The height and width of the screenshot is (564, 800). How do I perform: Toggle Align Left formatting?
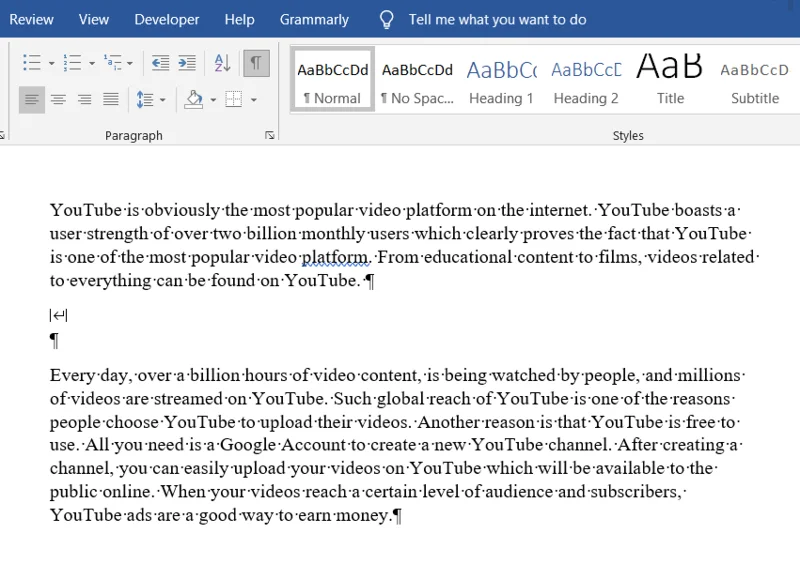tap(32, 99)
